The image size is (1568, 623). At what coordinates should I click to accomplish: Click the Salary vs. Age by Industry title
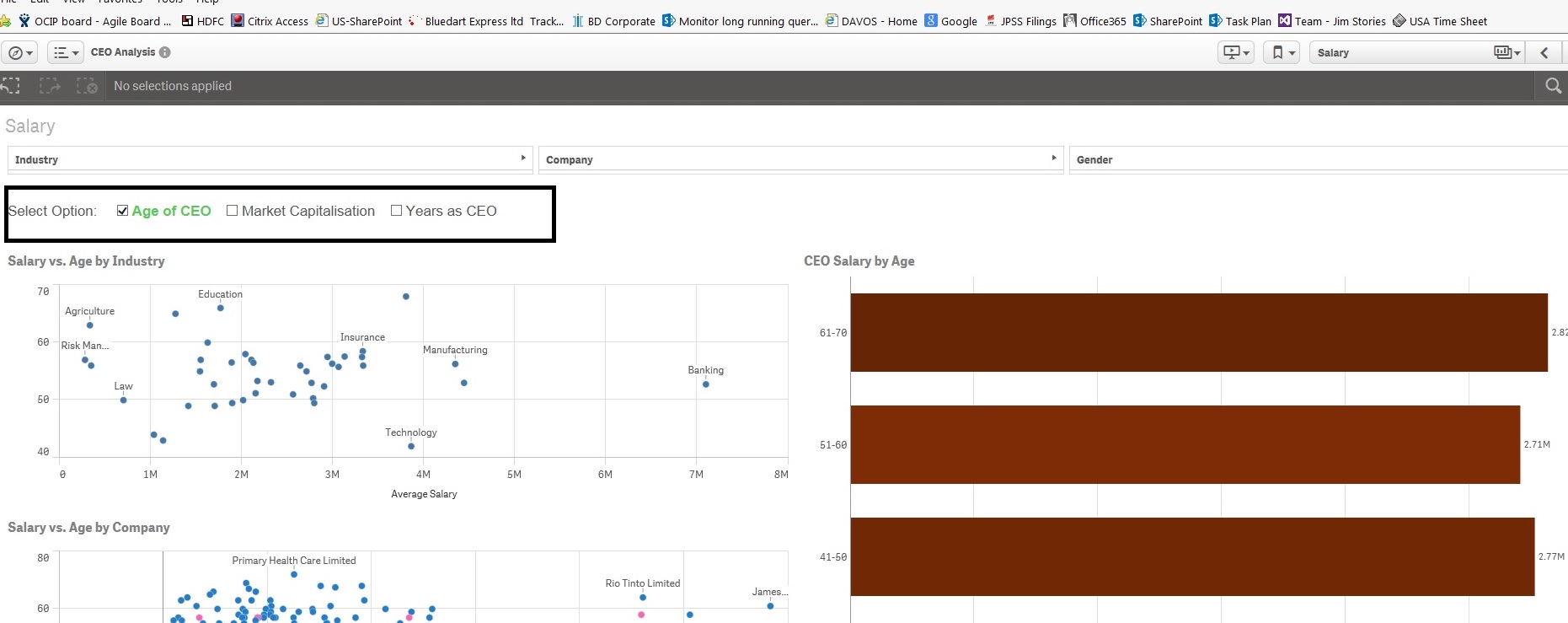pos(86,261)
